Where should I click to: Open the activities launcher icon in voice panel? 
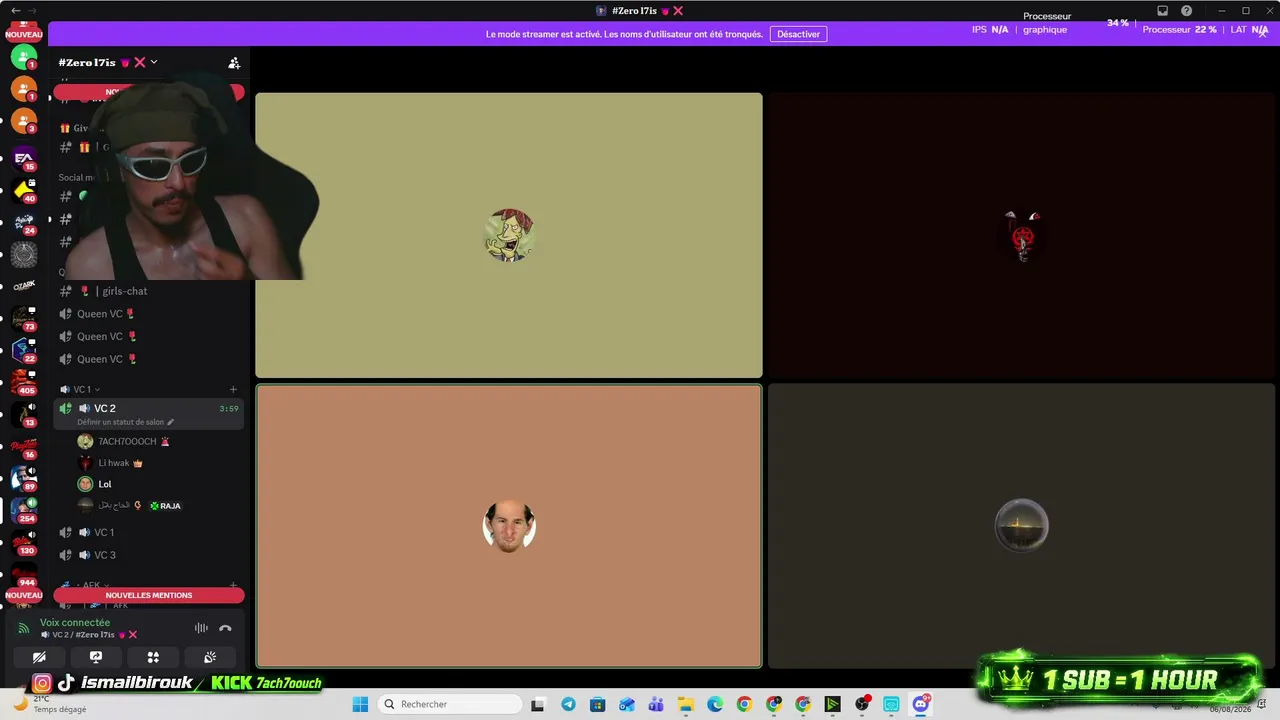coord(153,657)
